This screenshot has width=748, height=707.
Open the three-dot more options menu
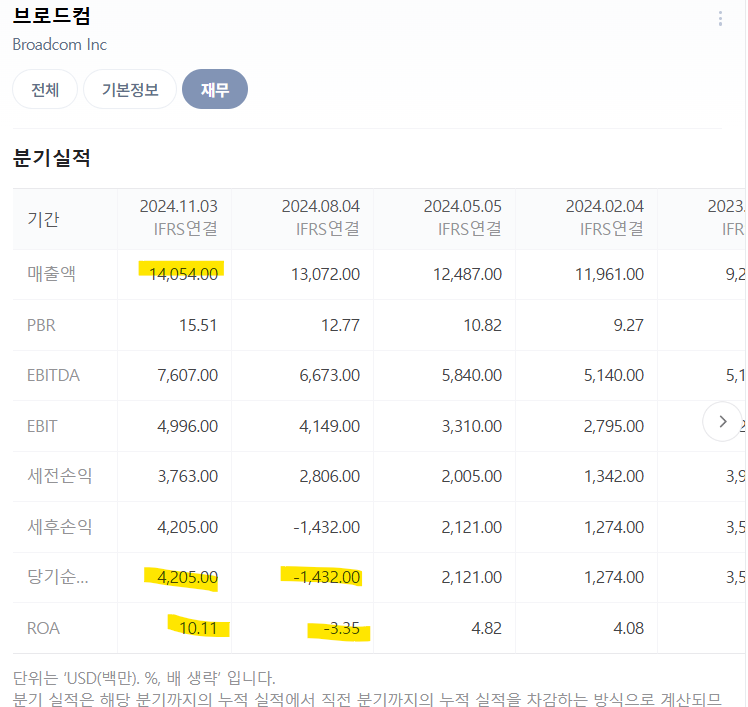720,19
